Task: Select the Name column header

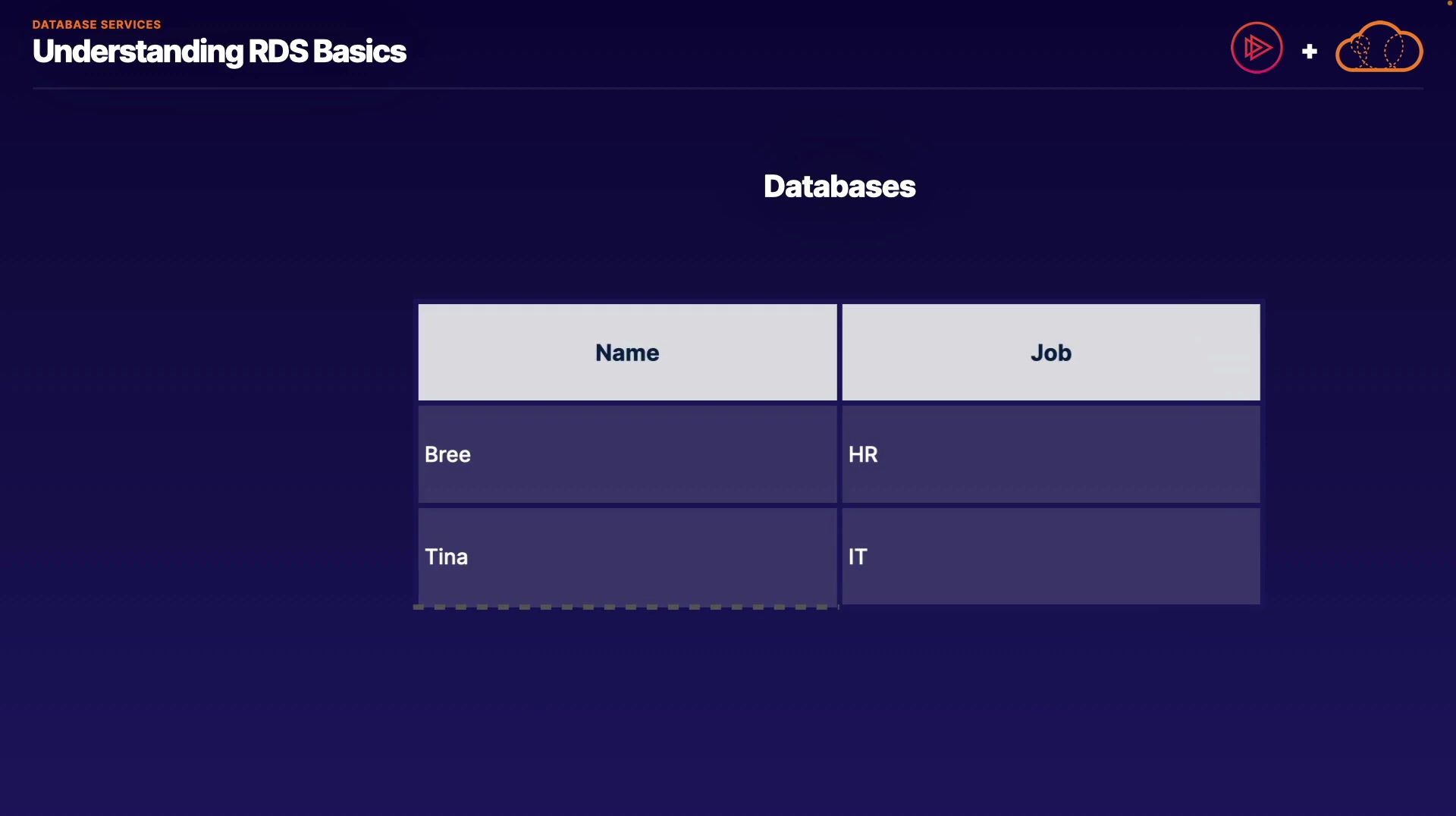Action: click(627, 353)
